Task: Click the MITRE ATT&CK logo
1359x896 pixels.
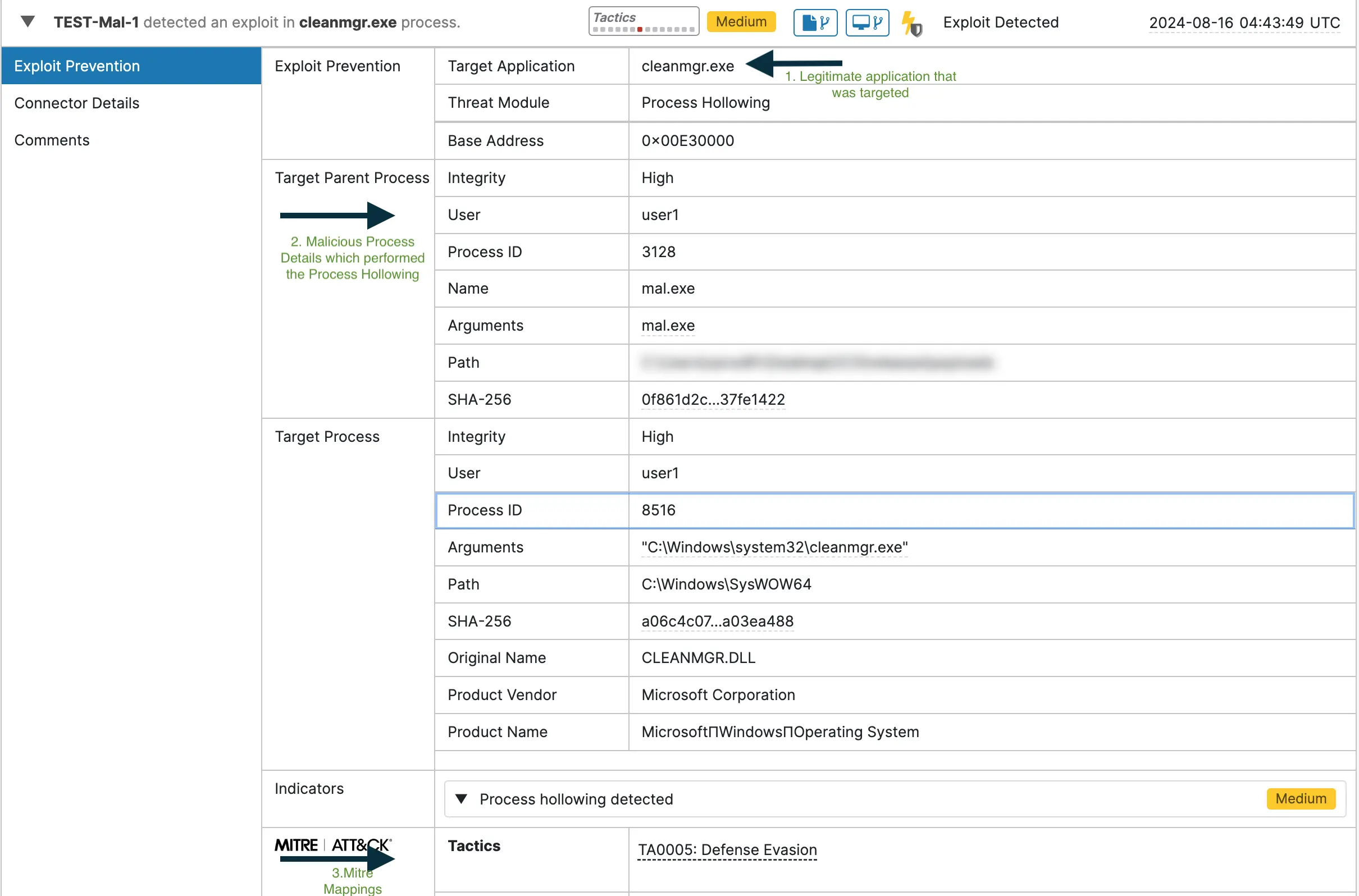Action: coord(333,845)
